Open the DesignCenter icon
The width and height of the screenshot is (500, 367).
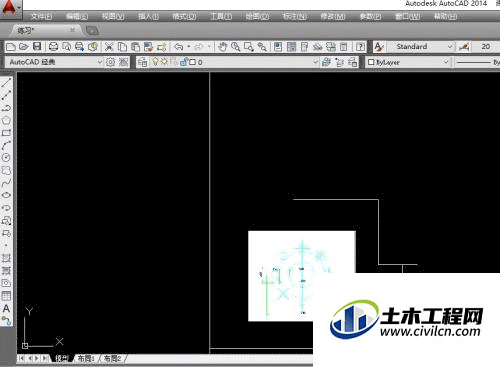pos(291,47)
